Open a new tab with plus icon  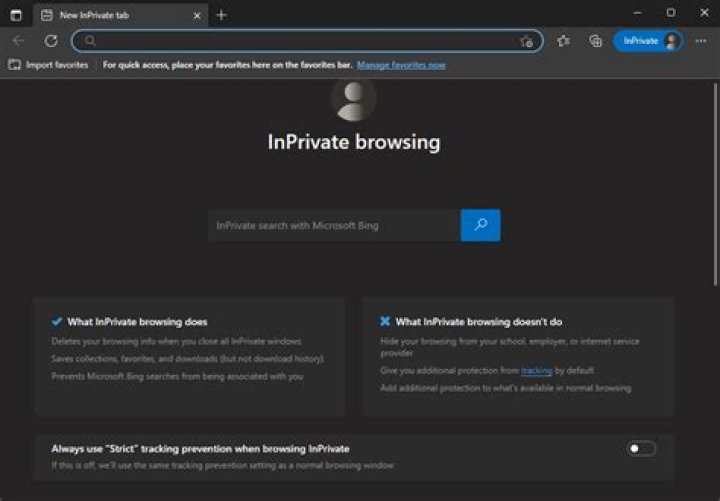tap(221, 15)
